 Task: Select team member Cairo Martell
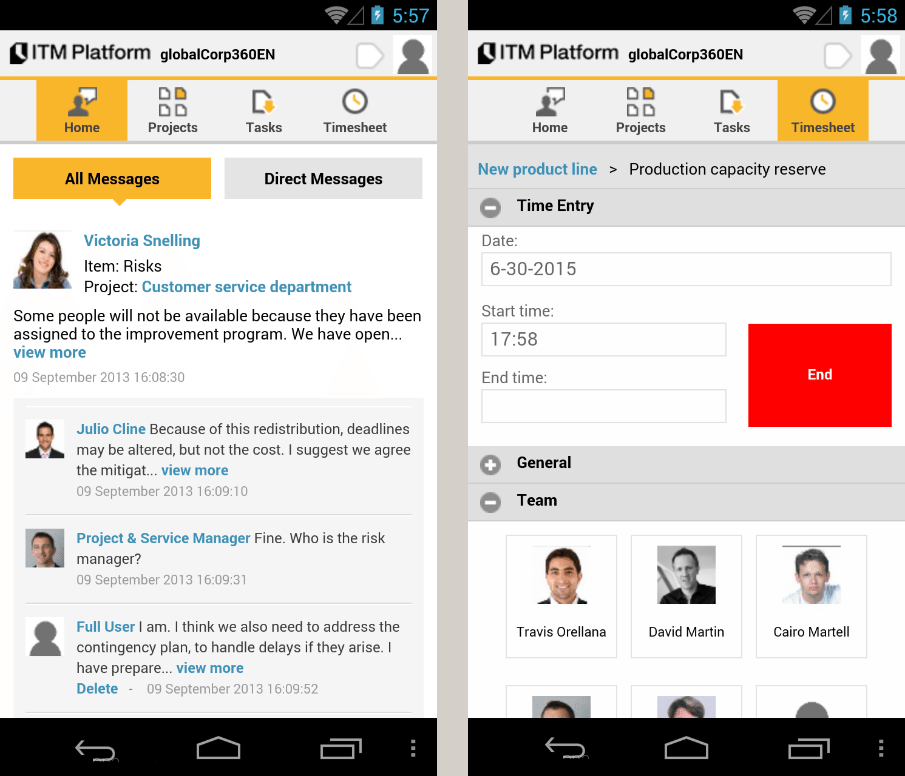point(811,596)
